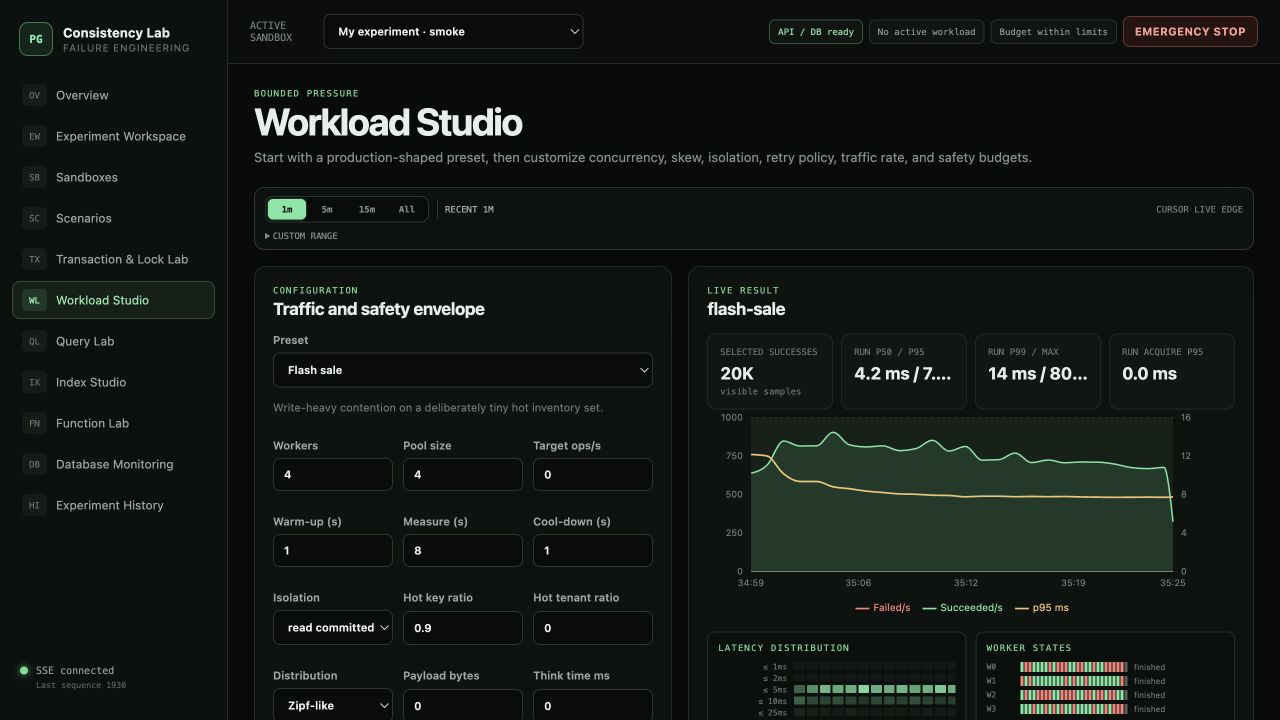
Task: Click the Run Acquire P95 metric card
Action: point(1172,371)
